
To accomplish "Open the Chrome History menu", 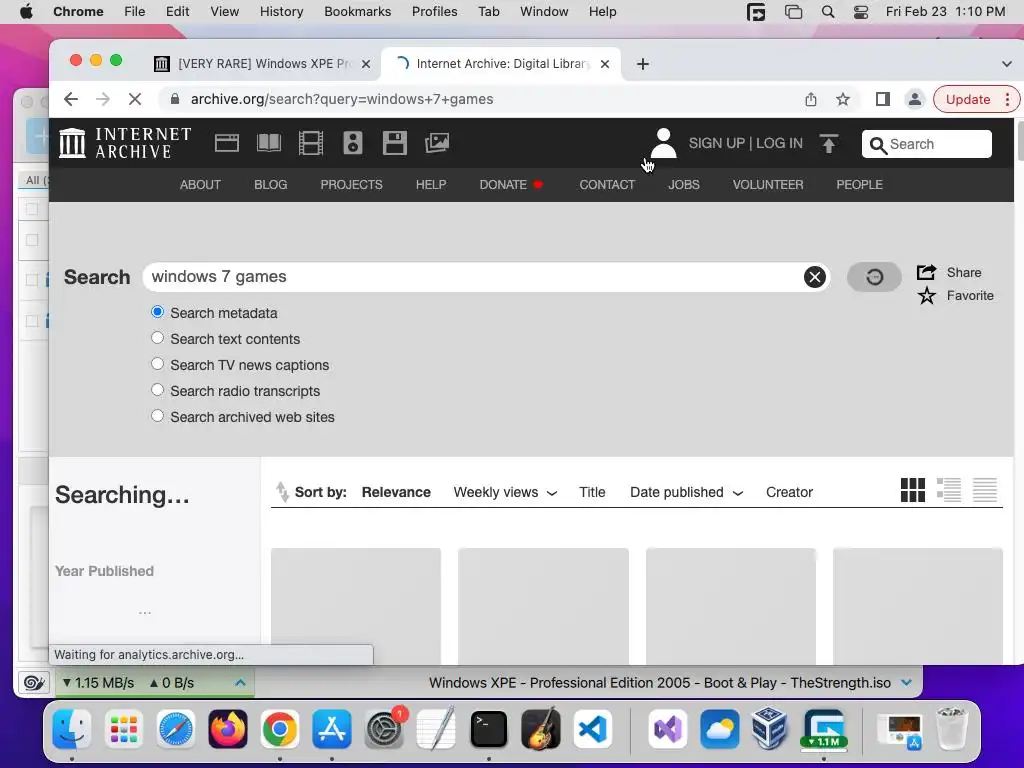I will click(281, 12).
